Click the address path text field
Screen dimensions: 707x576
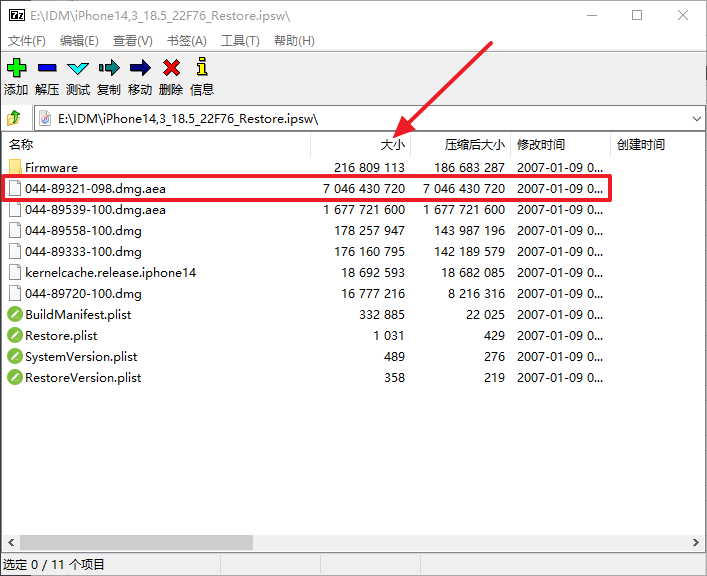pyautogui.click(x=370, y=119)
